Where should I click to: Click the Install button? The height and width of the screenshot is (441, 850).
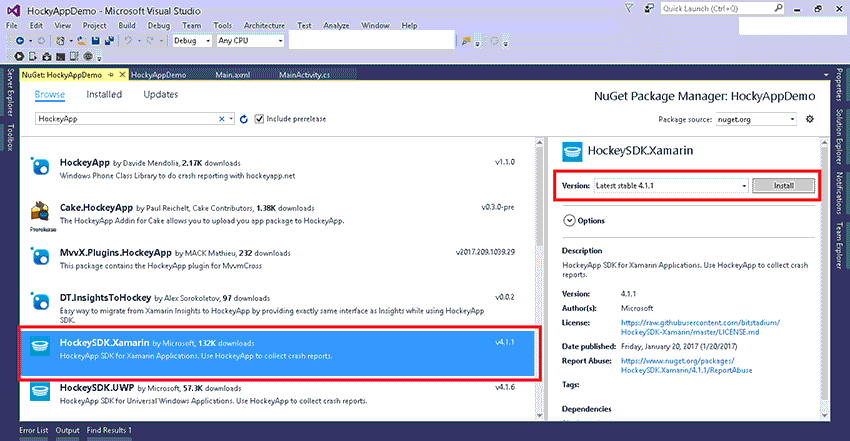[783, 186]
